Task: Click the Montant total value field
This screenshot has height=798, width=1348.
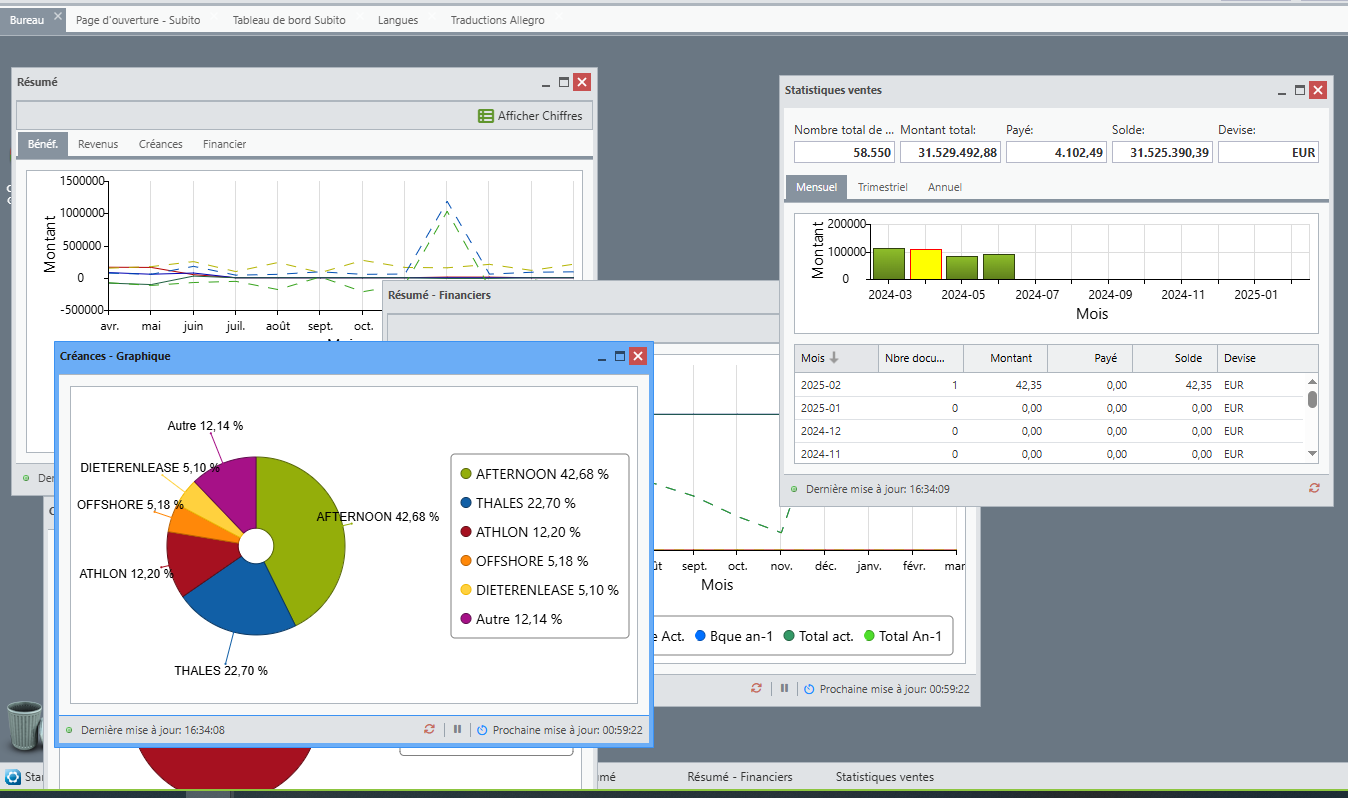Action: 951,152
